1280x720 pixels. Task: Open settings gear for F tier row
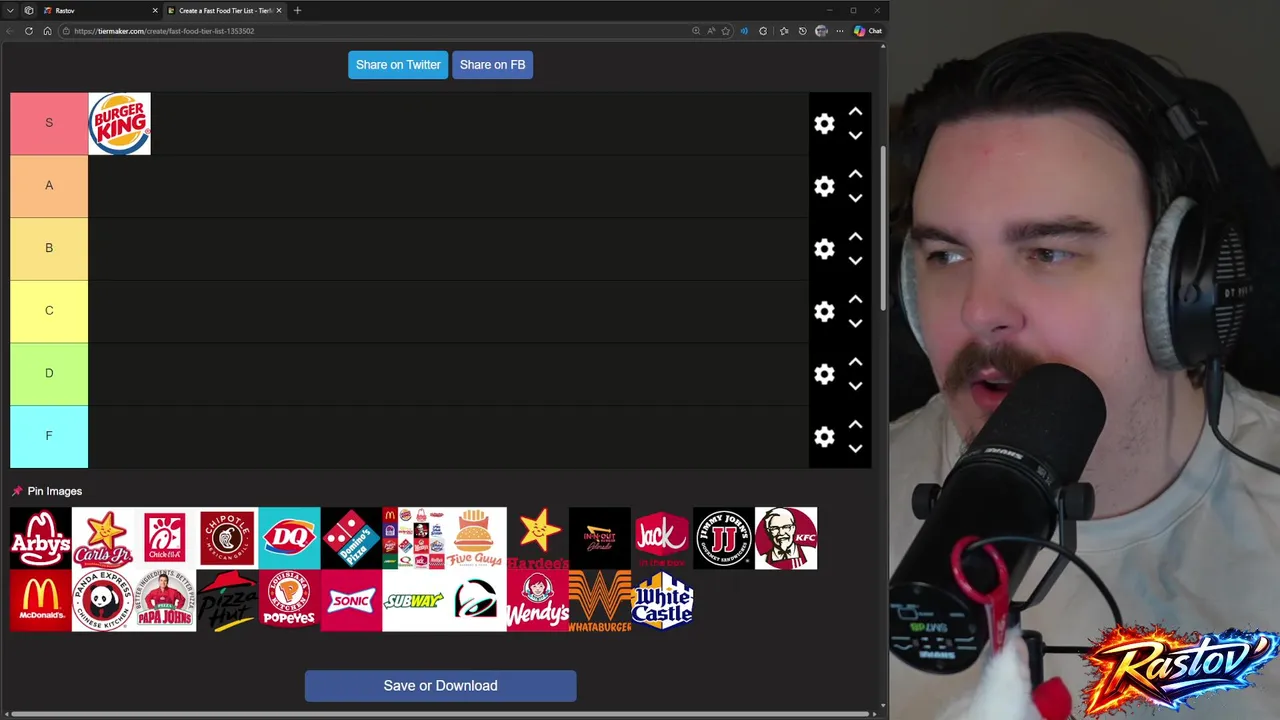coord(824,437)
